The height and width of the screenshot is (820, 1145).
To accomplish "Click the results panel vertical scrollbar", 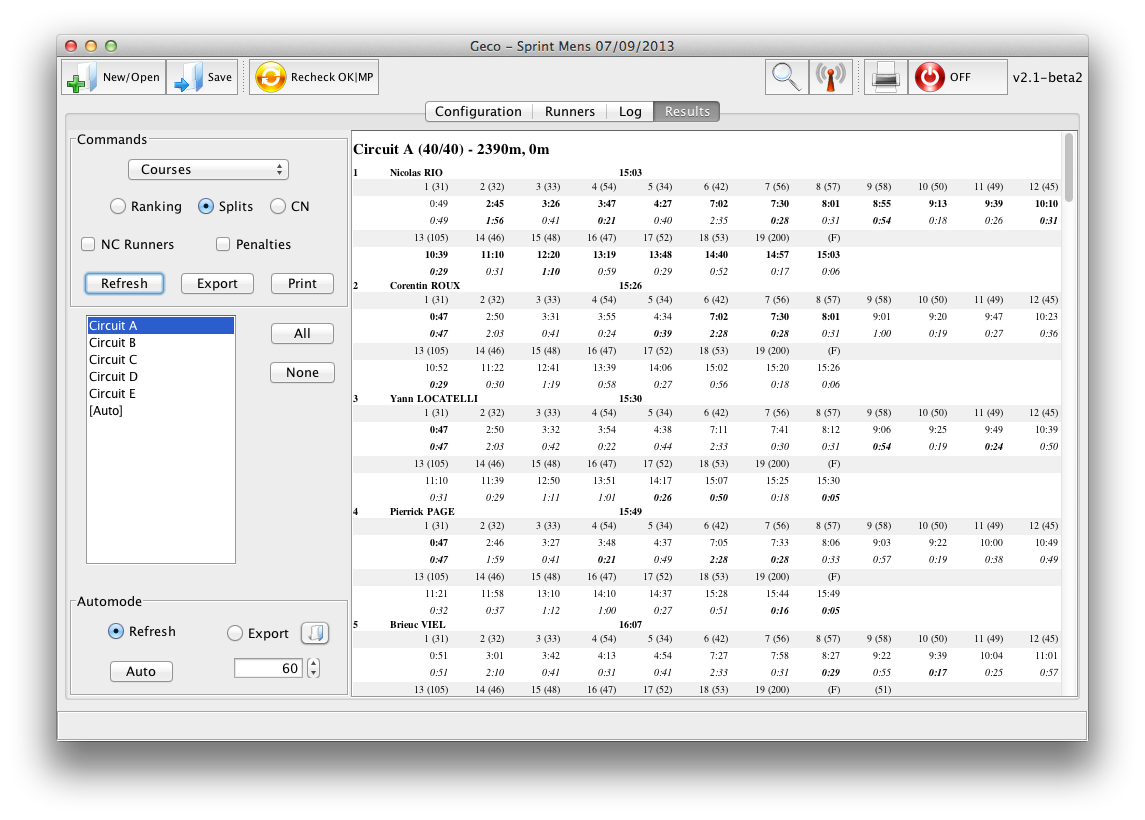I will [x=1069, y=168].
